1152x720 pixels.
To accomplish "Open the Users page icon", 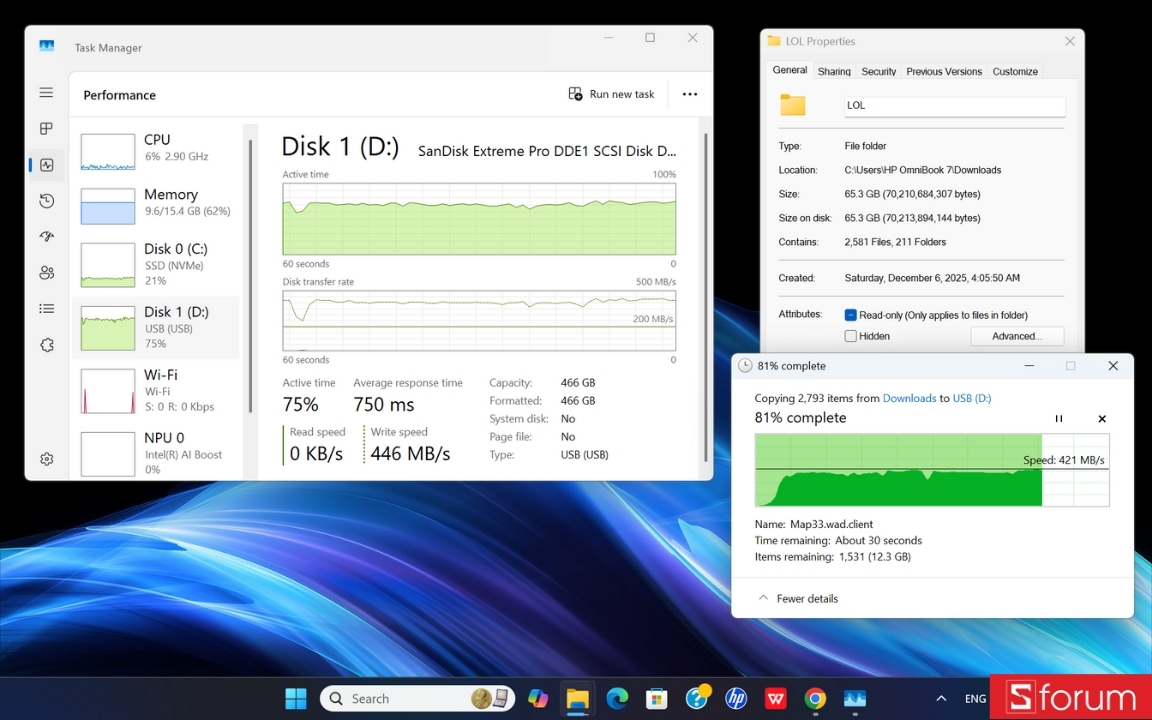I will click(46, 273).
